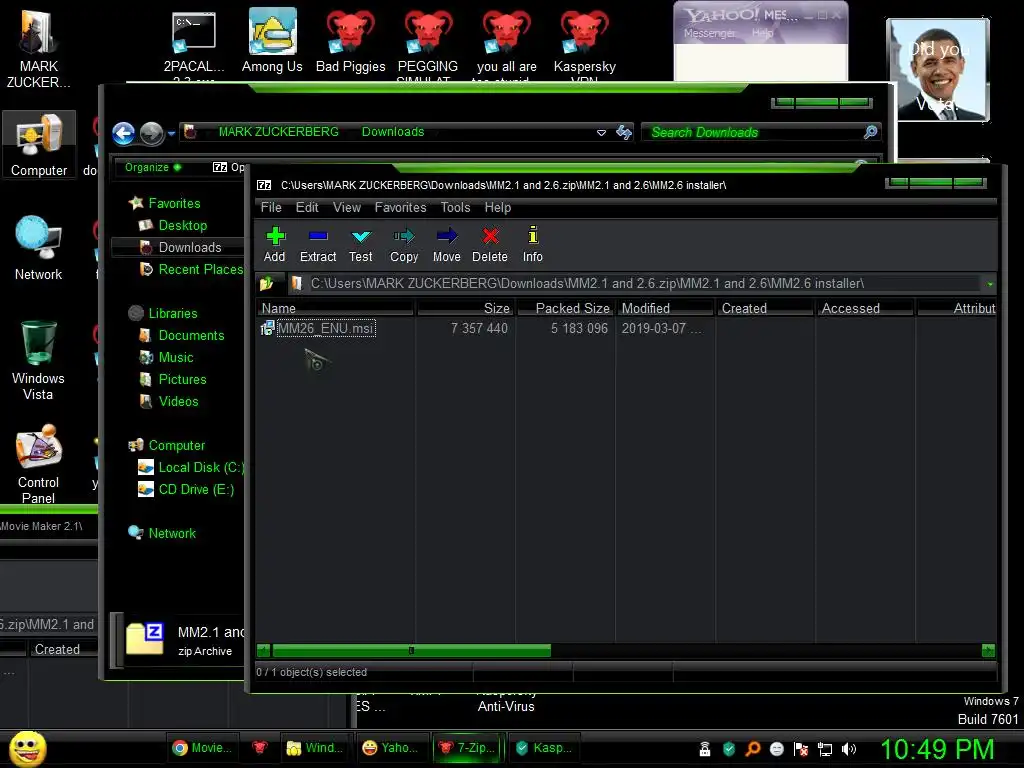Open Among Us desktop icon

point(272,40)
